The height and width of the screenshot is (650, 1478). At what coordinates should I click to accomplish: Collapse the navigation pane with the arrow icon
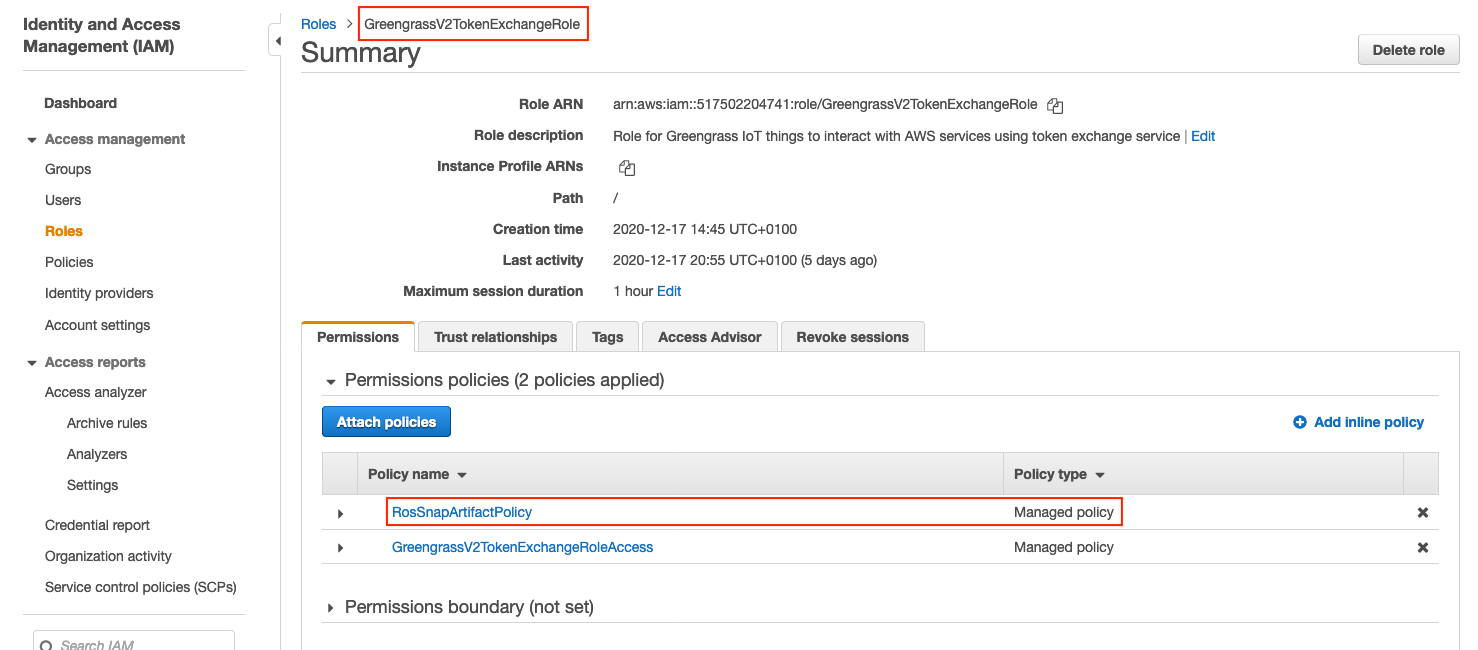277,40
